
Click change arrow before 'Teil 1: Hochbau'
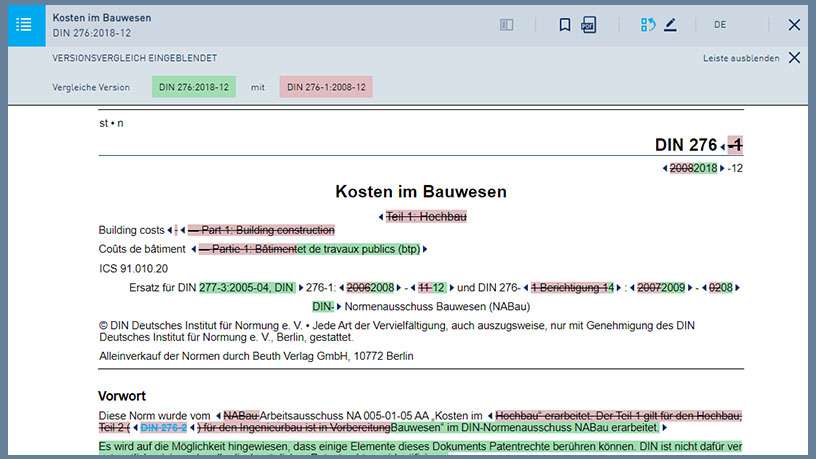tap(381, 216)
